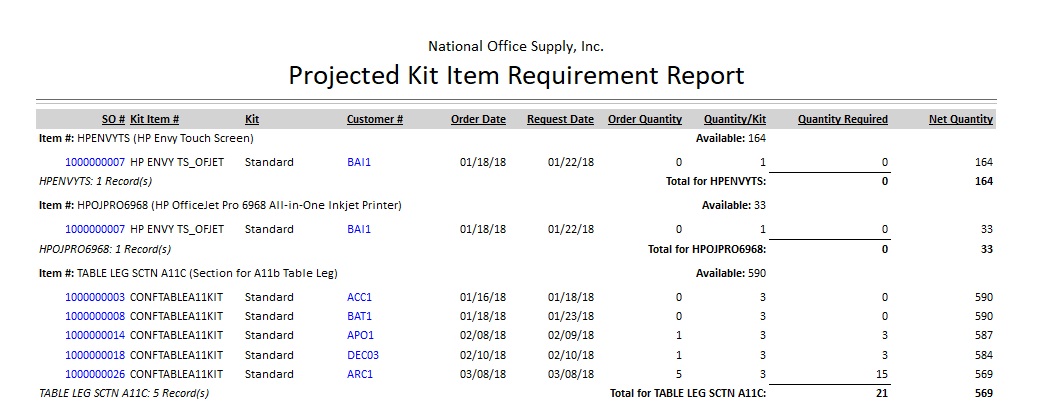This screenshot has width=1041, height=415.
Task: Open sales order 1000000014 link
Action: click(95, 335)
